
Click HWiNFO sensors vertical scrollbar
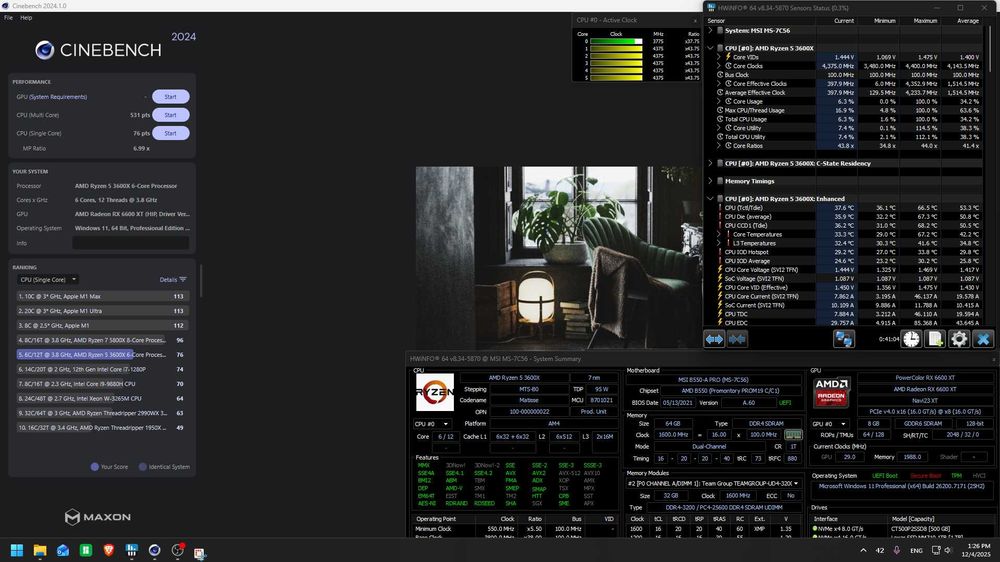(x=990, y=51)
